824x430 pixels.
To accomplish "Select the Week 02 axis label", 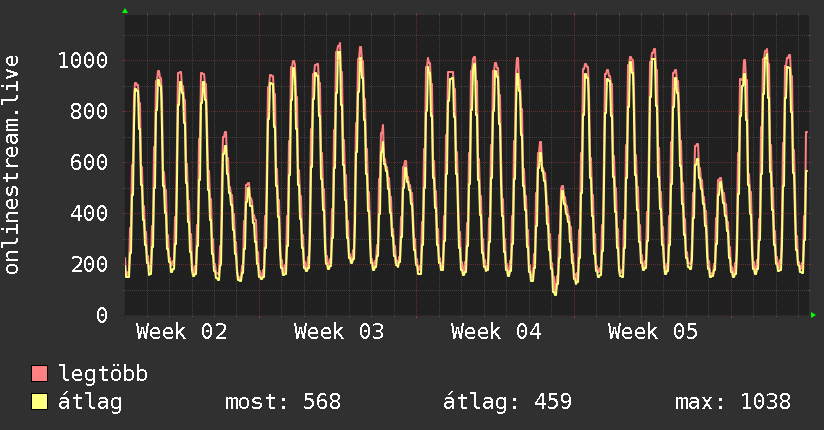I will pyautogui.click(x=182, y=332).
